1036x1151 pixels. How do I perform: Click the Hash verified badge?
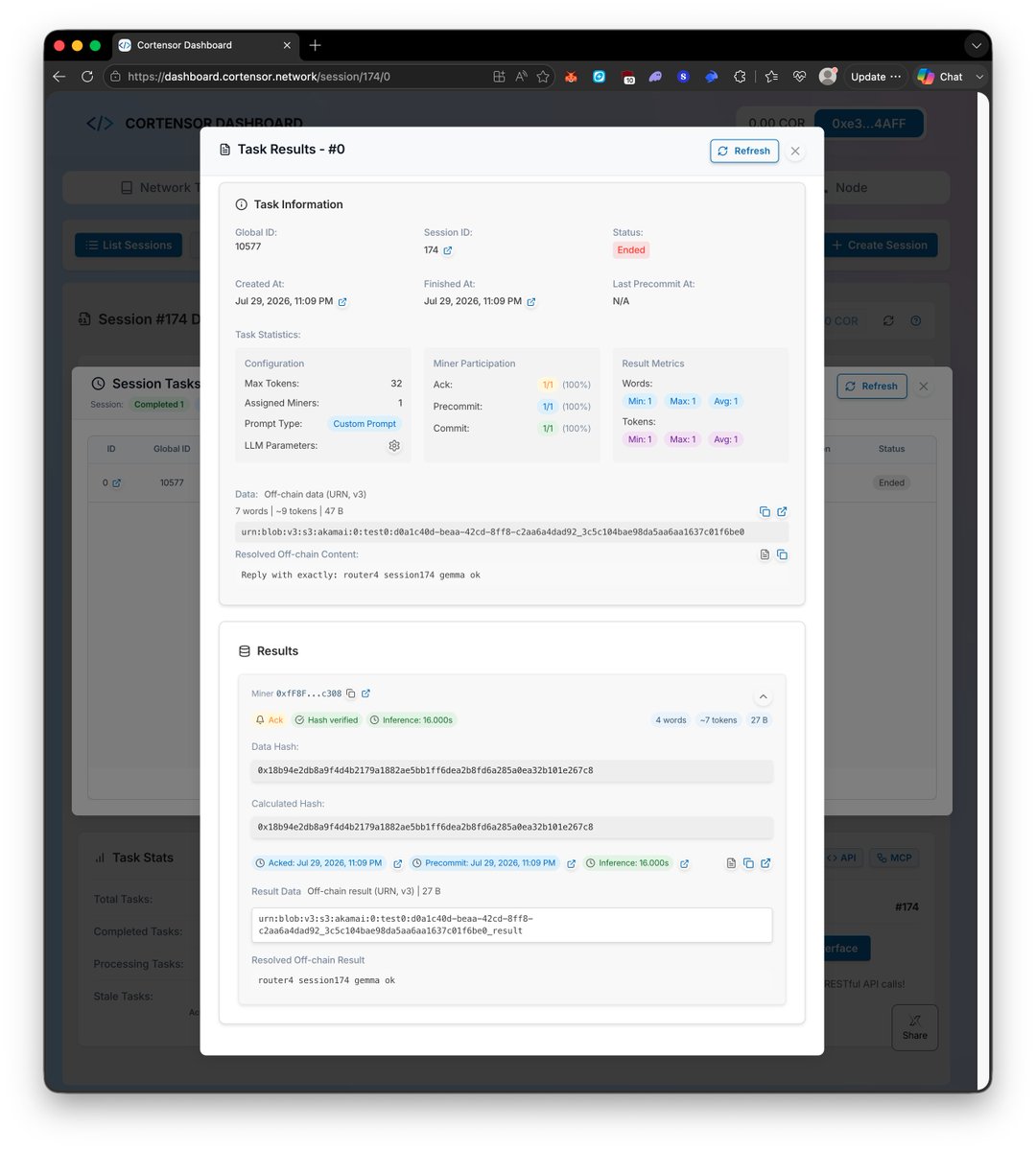click(x=326, y=720)
